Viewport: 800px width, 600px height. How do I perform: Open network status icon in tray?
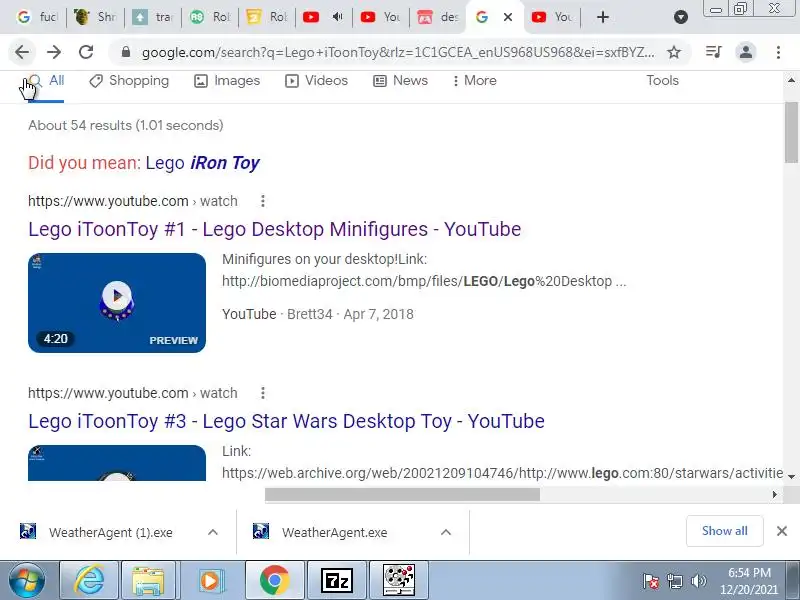click(x=674, y=581)
